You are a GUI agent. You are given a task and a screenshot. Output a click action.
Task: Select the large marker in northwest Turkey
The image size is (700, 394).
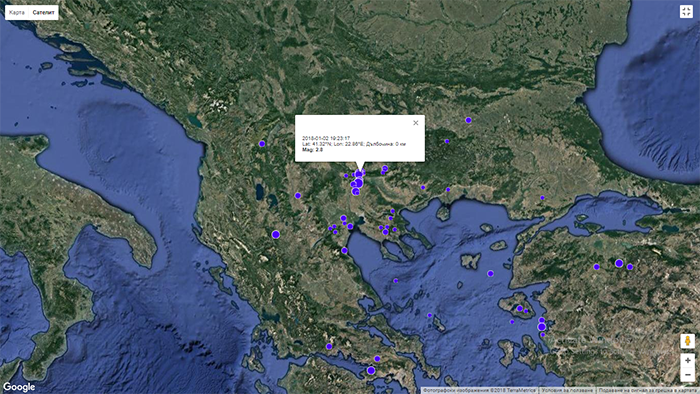coord(619,263)
